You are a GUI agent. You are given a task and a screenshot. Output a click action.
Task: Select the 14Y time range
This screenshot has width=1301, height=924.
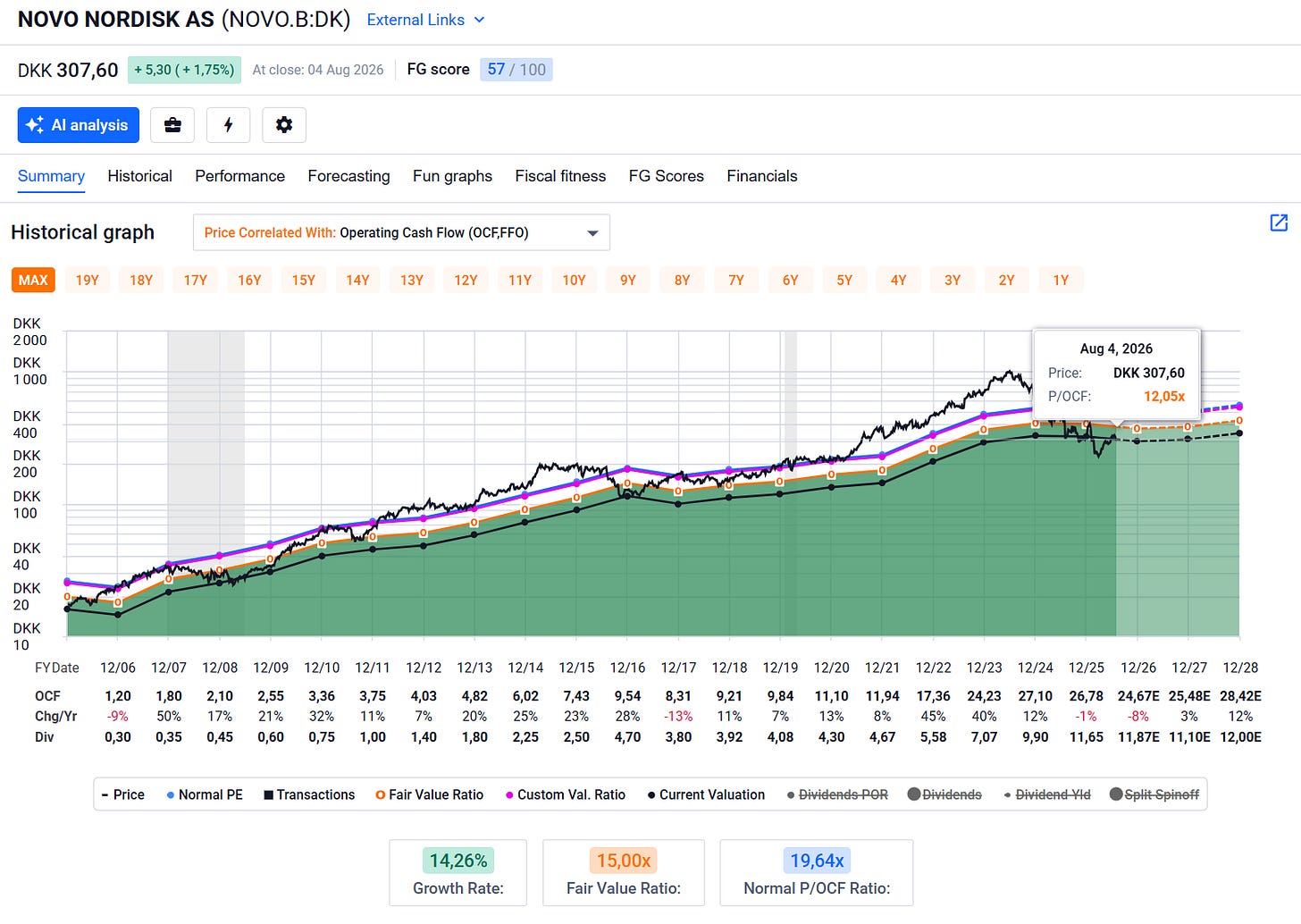point(357,280)
